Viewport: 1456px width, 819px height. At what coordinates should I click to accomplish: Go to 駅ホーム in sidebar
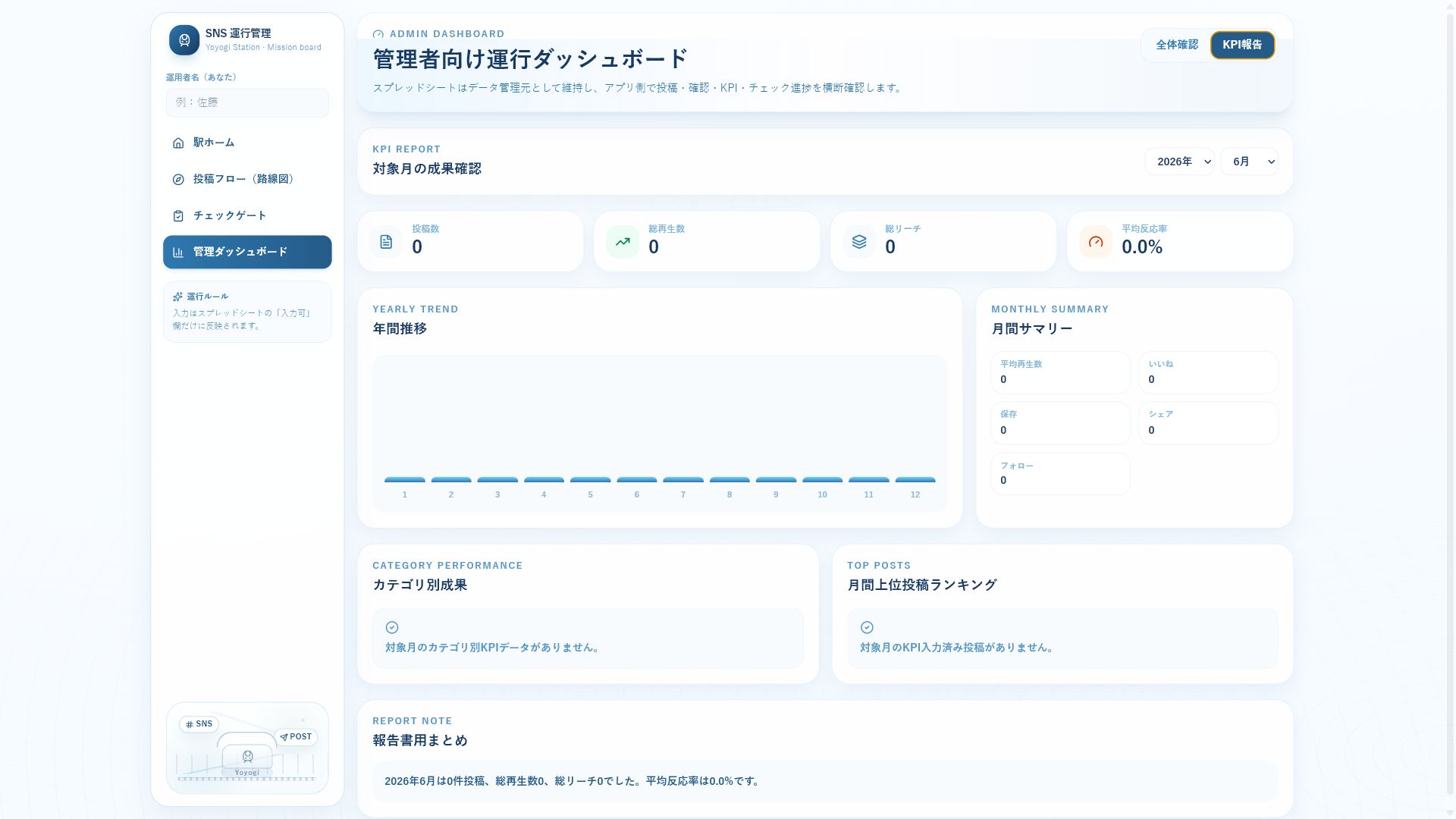coord(247,143)
